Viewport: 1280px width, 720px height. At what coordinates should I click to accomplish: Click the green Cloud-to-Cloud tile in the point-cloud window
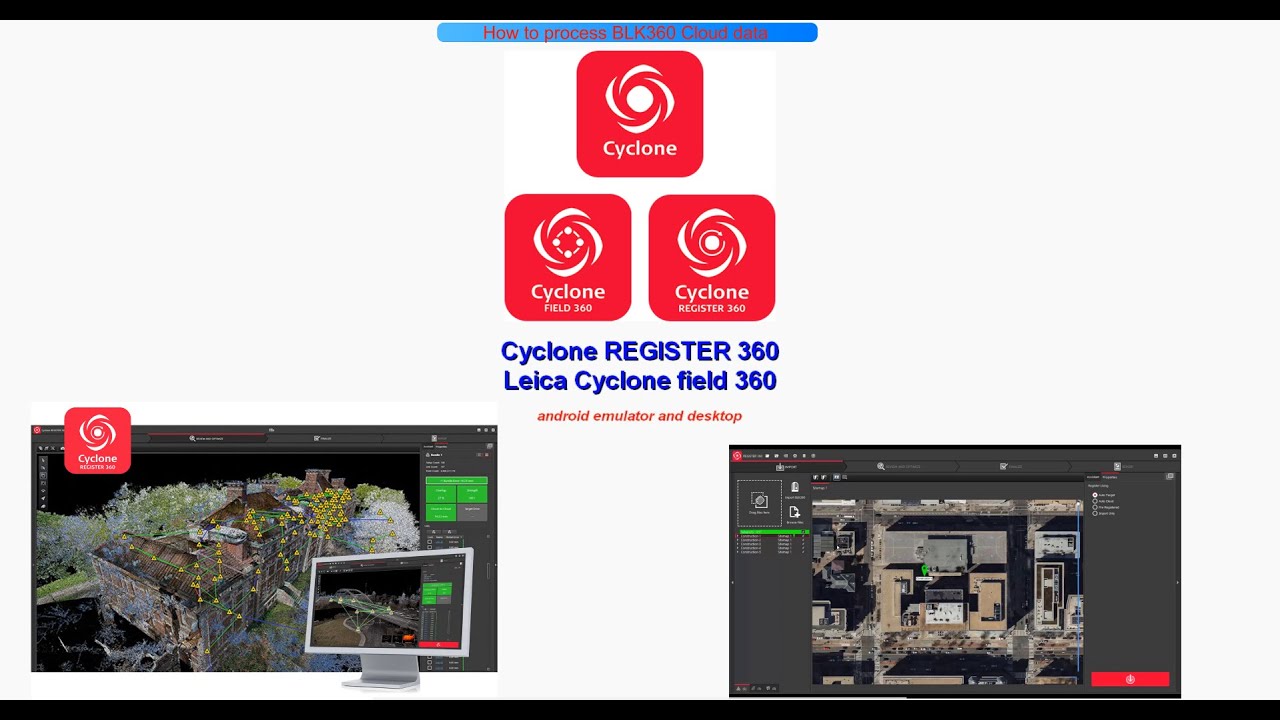click(441, 512)
